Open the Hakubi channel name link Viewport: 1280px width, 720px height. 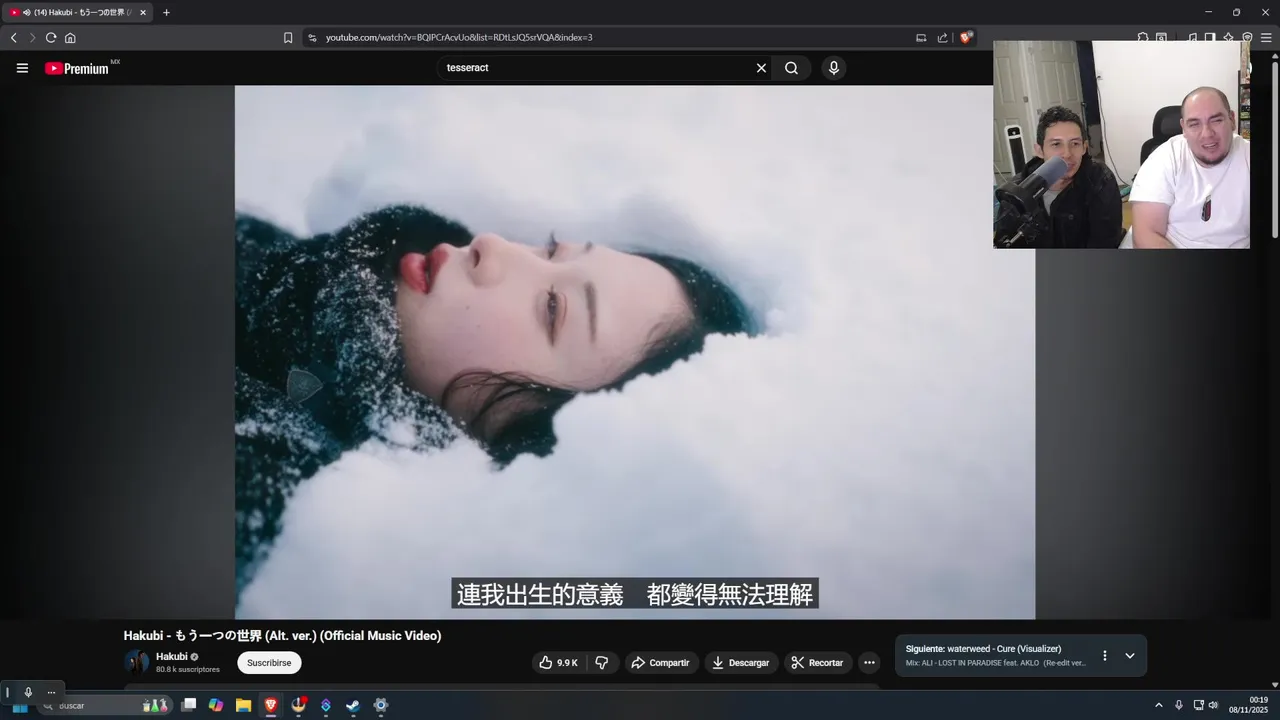pyautogui.click(x=172, y=656)
